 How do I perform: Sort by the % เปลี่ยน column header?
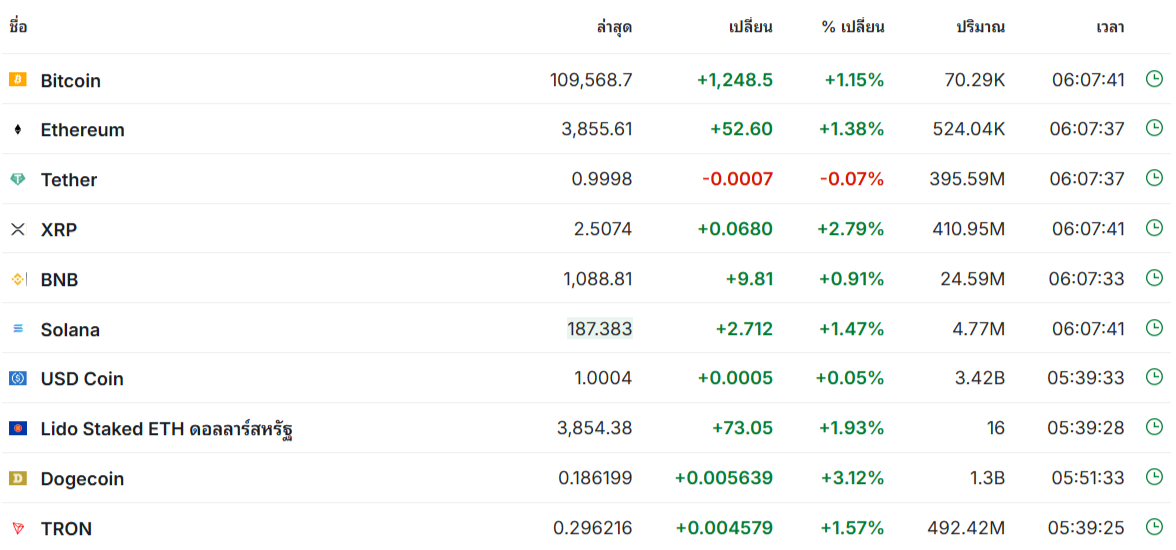pos(852,27)
